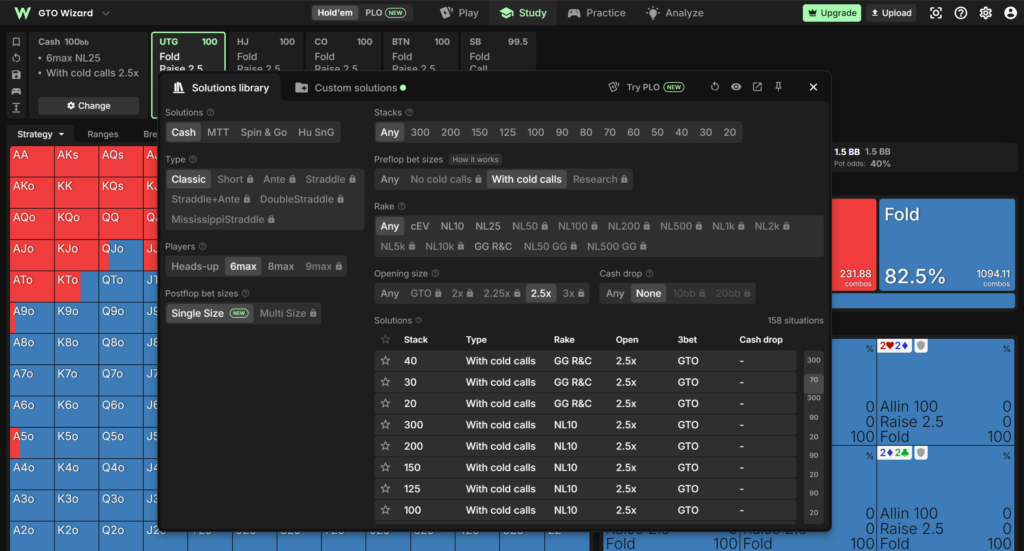Select the BTN position card
Image resolution: width=1024 pixels, height=551 pixels.
(421, 54)
